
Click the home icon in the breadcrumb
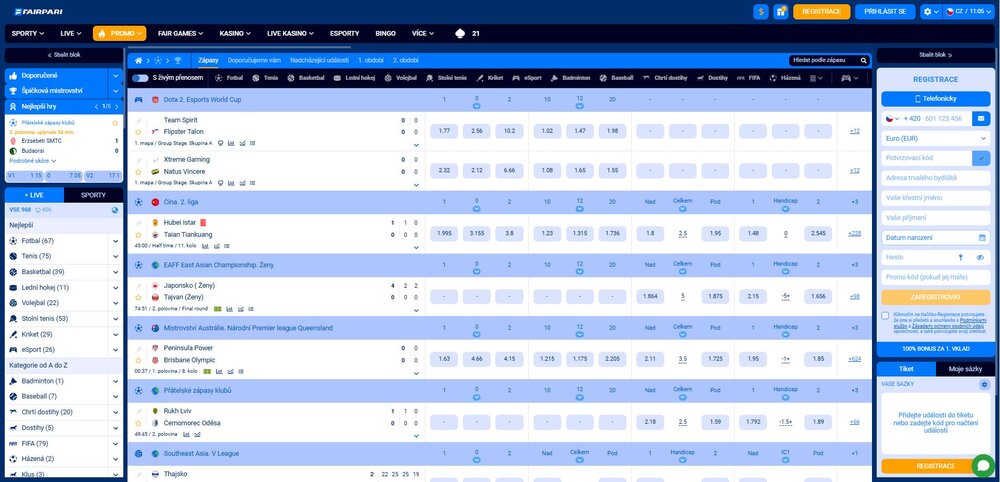(138, 60)
